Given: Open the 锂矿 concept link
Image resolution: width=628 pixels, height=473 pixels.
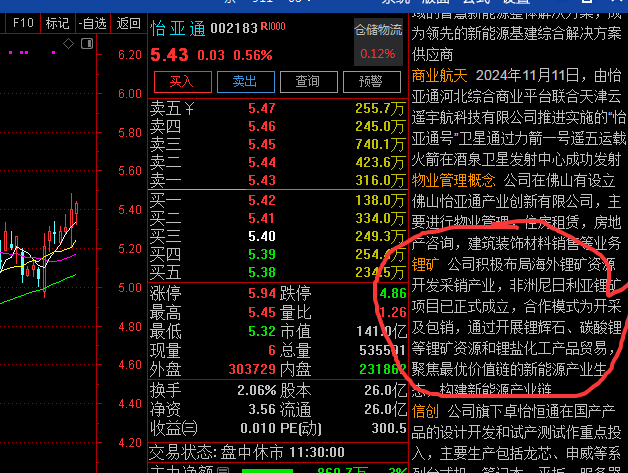Looking at the screenshot, I should [425, 265].
